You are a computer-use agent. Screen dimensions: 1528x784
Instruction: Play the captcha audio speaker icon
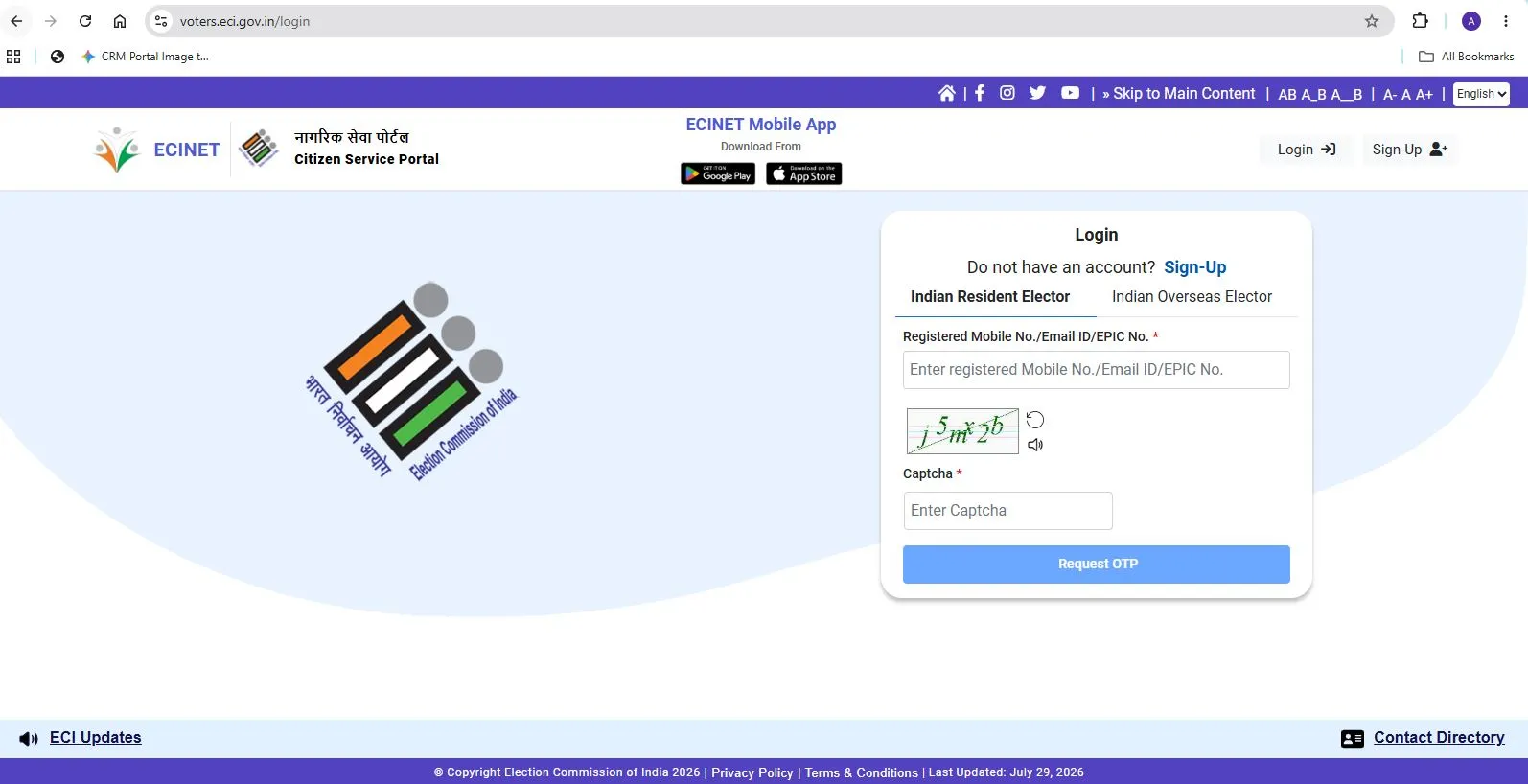click(x=1035, y=445)
